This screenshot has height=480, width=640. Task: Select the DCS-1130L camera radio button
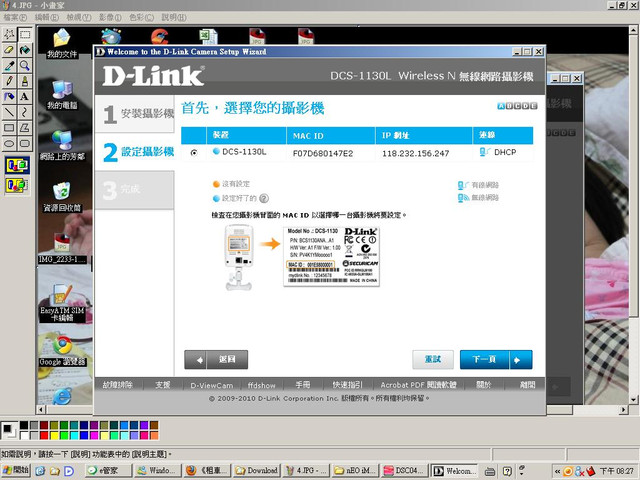point(194,153)
